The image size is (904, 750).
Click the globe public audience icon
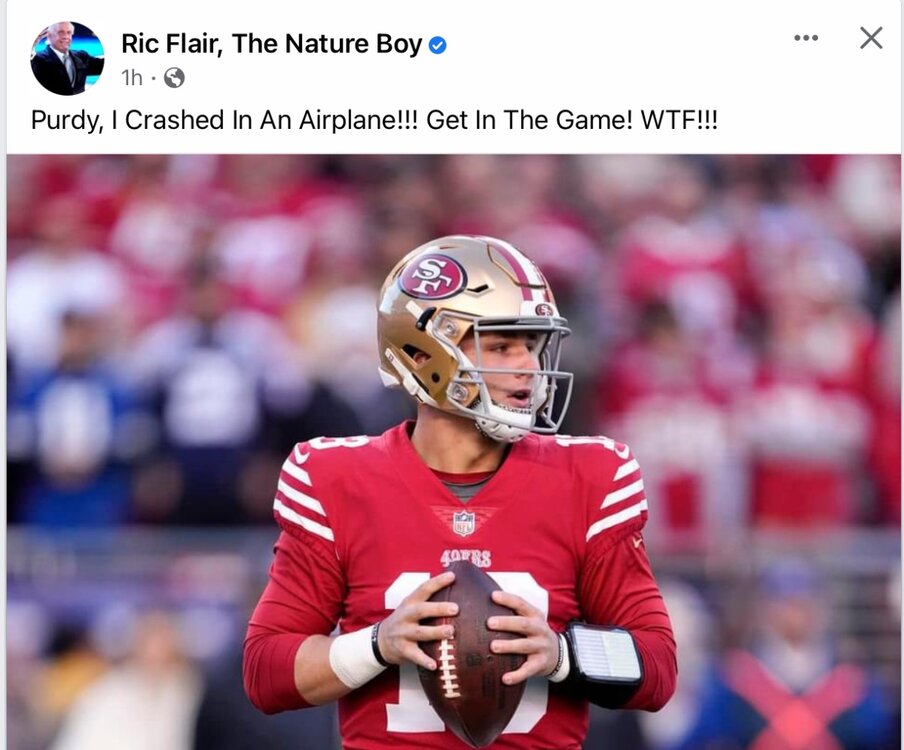[x=174, y=77]
